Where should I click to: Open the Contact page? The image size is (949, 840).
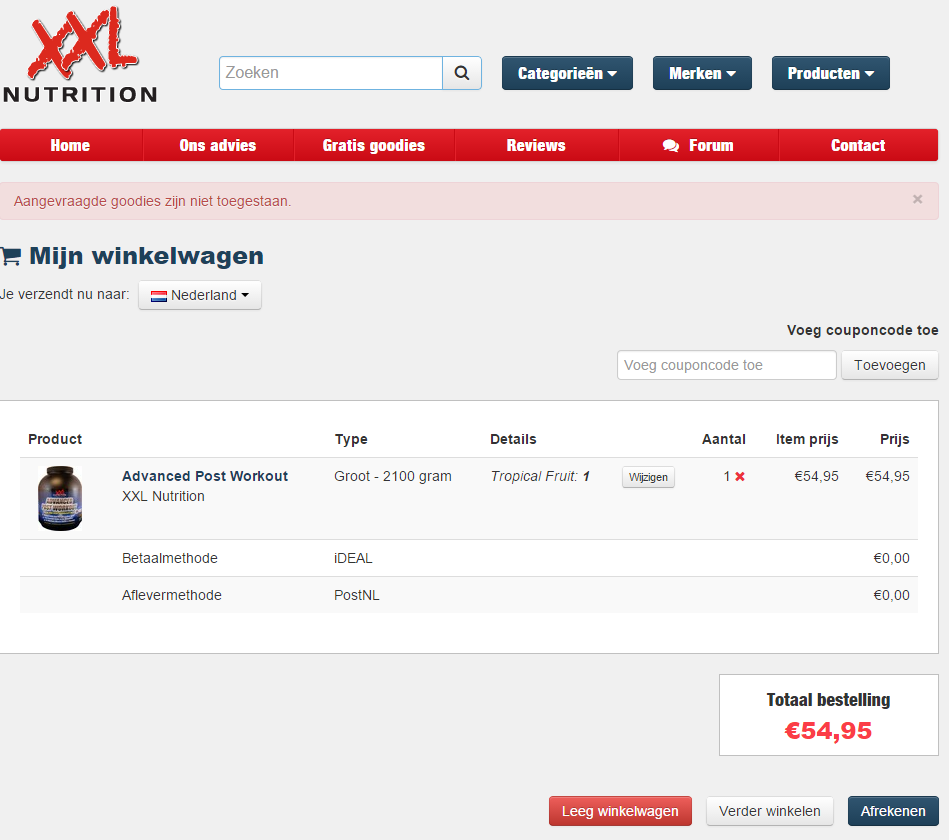[x=858, y=145]
